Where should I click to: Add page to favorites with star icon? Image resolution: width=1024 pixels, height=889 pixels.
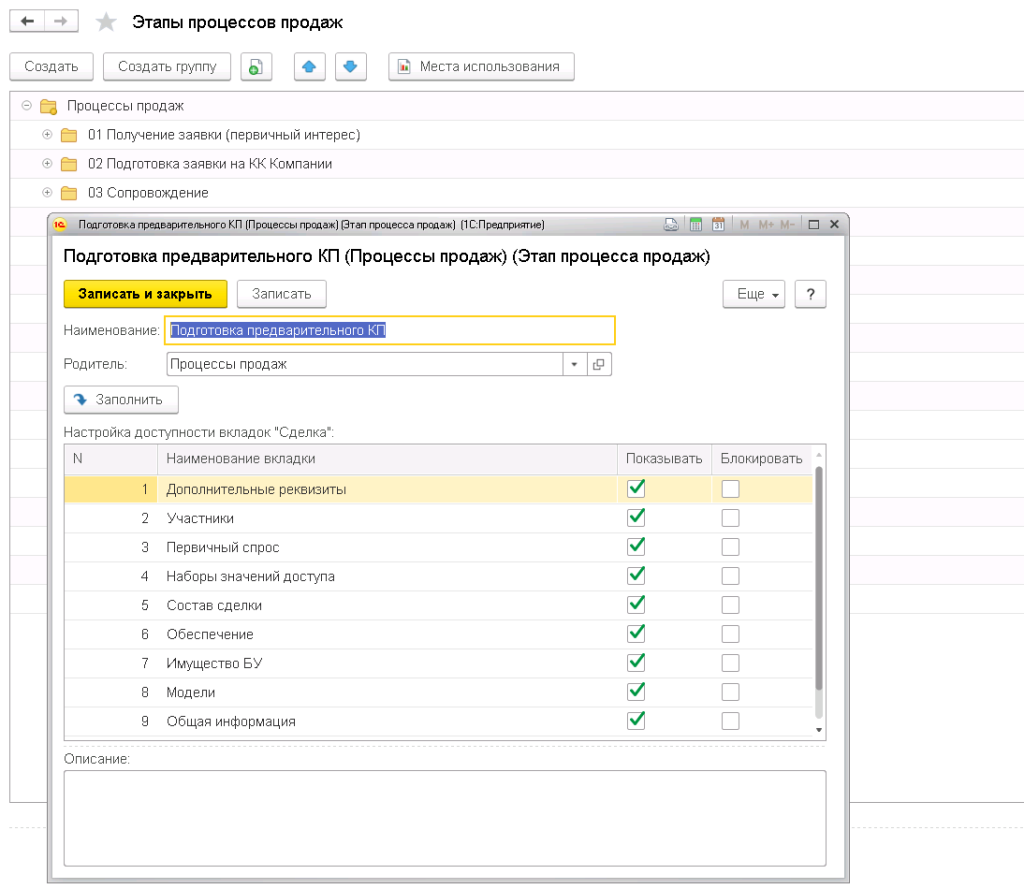[x=105, y=22]
